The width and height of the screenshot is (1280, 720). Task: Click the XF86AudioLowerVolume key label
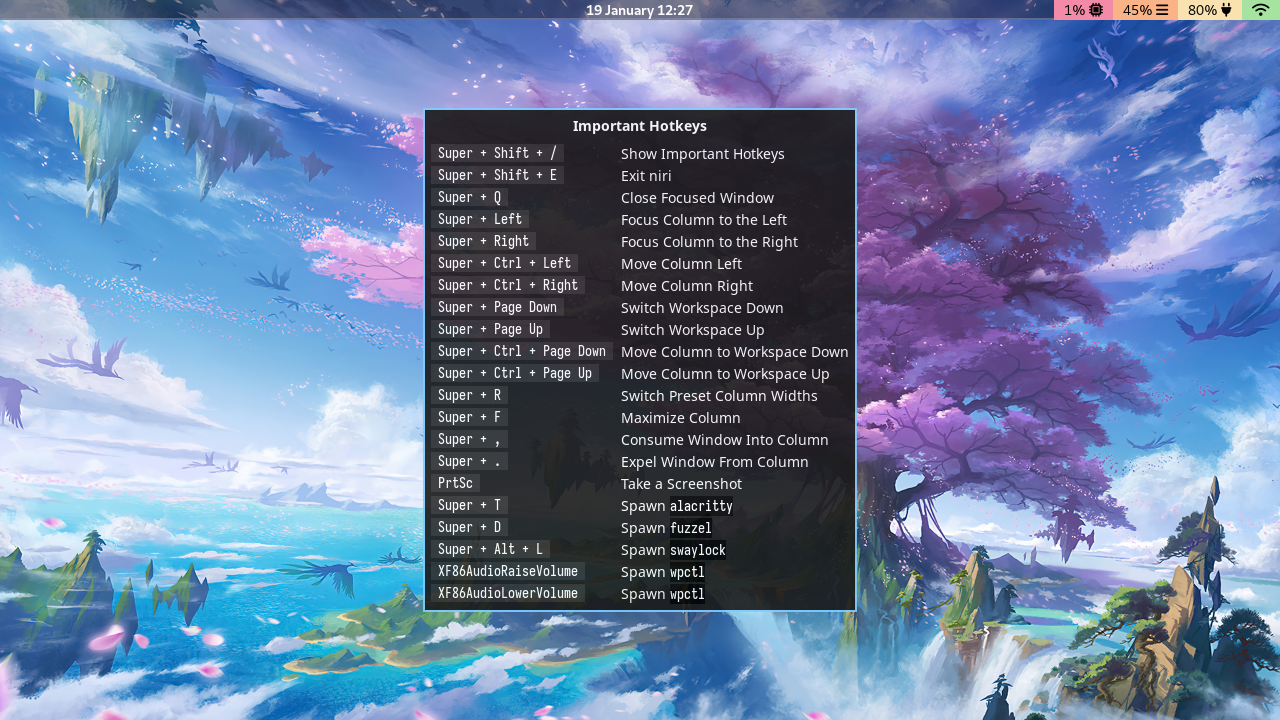point(508,593)
